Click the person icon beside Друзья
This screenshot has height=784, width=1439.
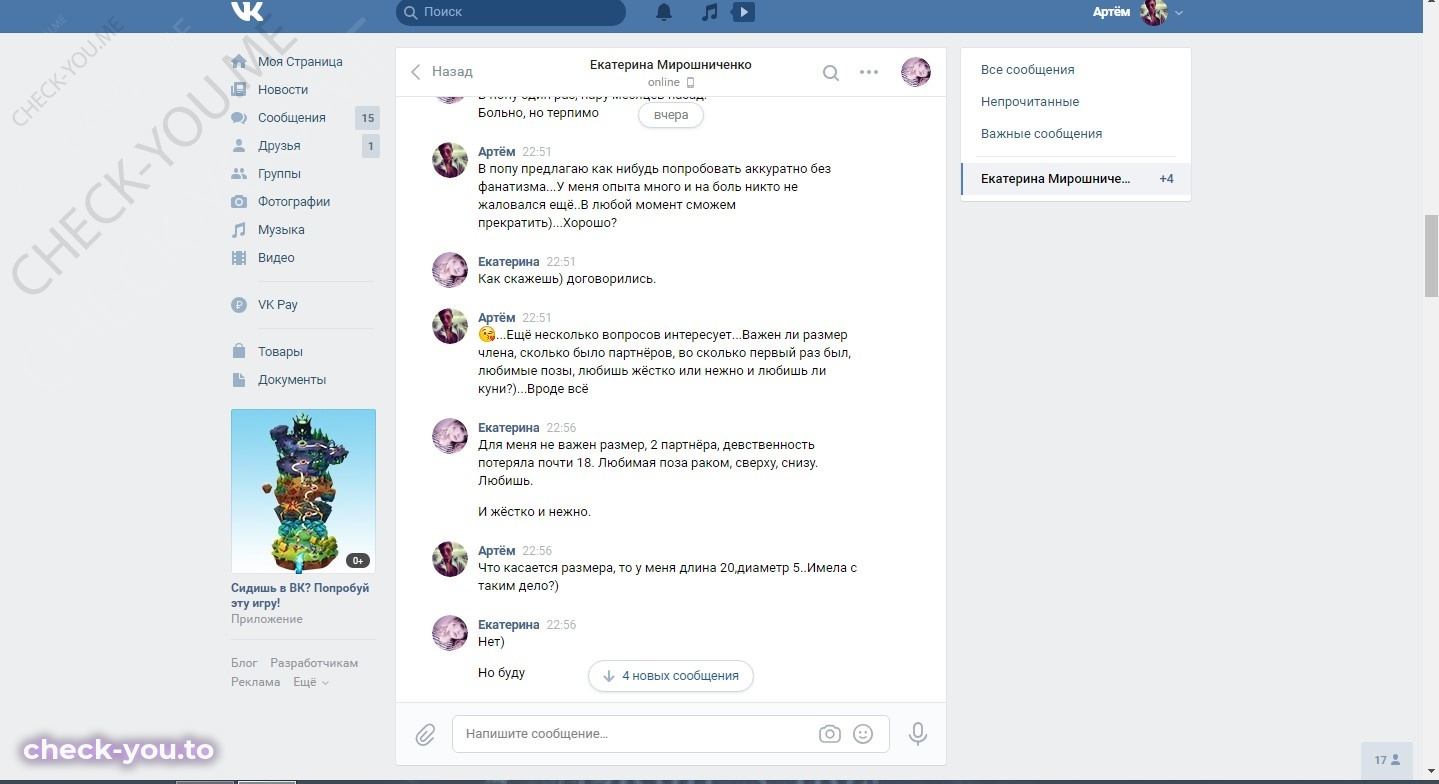click(239, 146)
